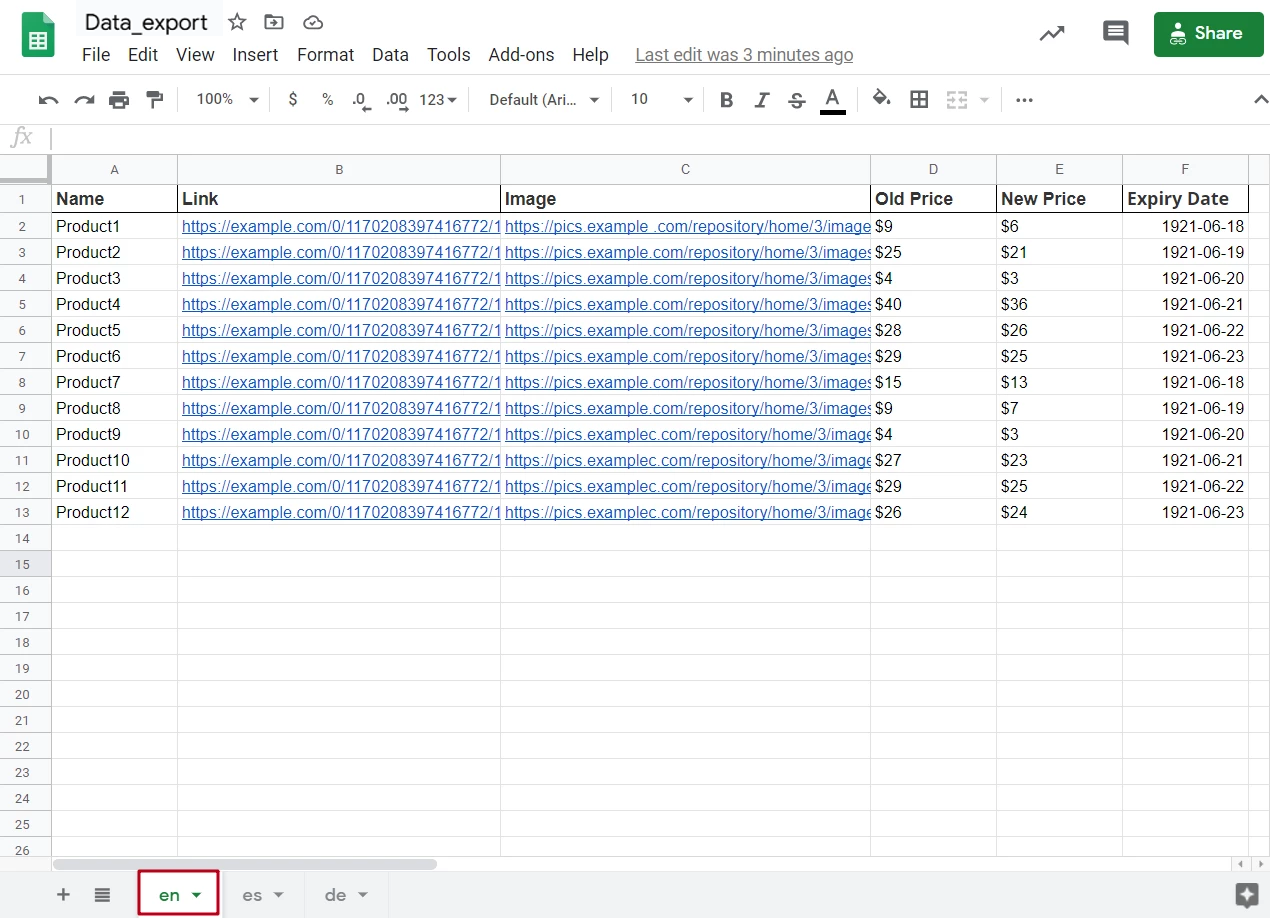Open the fill color picker
Screen dimensions: 1270x918
(x=881, y=99)
